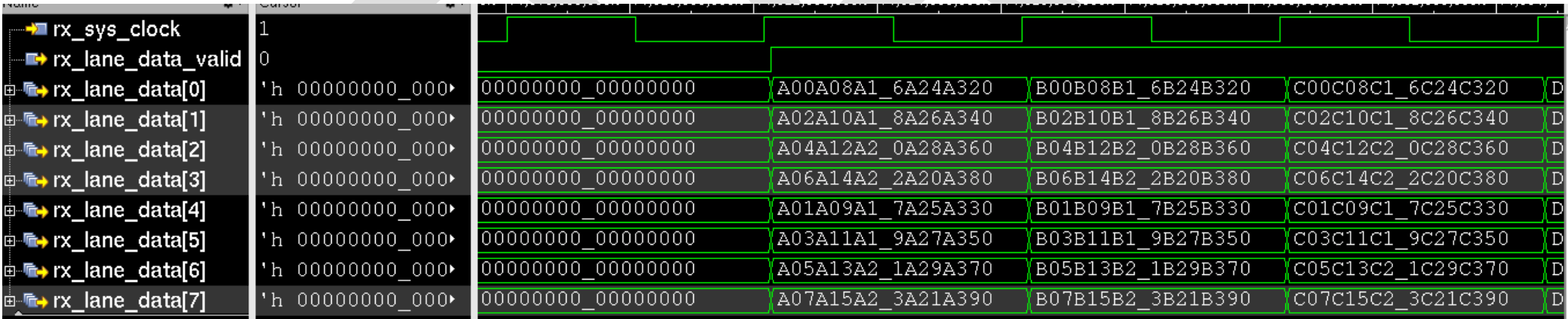The height and width of the screenshot is (319, 1568).
Task: Select the rx_lane_data[5] signal name
Action: (x=129, y=240)
